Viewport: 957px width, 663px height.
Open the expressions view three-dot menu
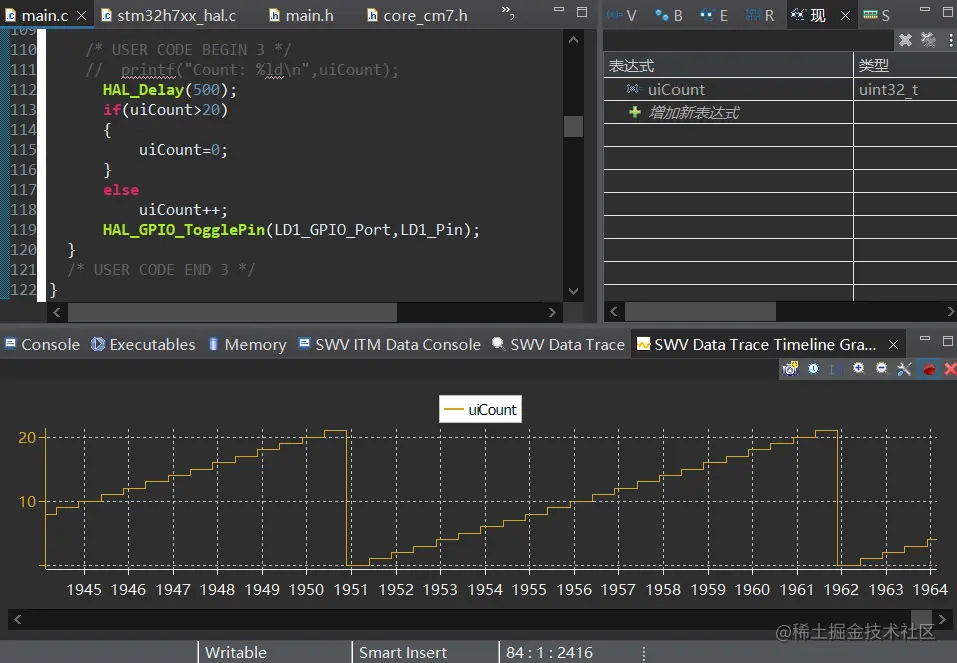(950, 40)
